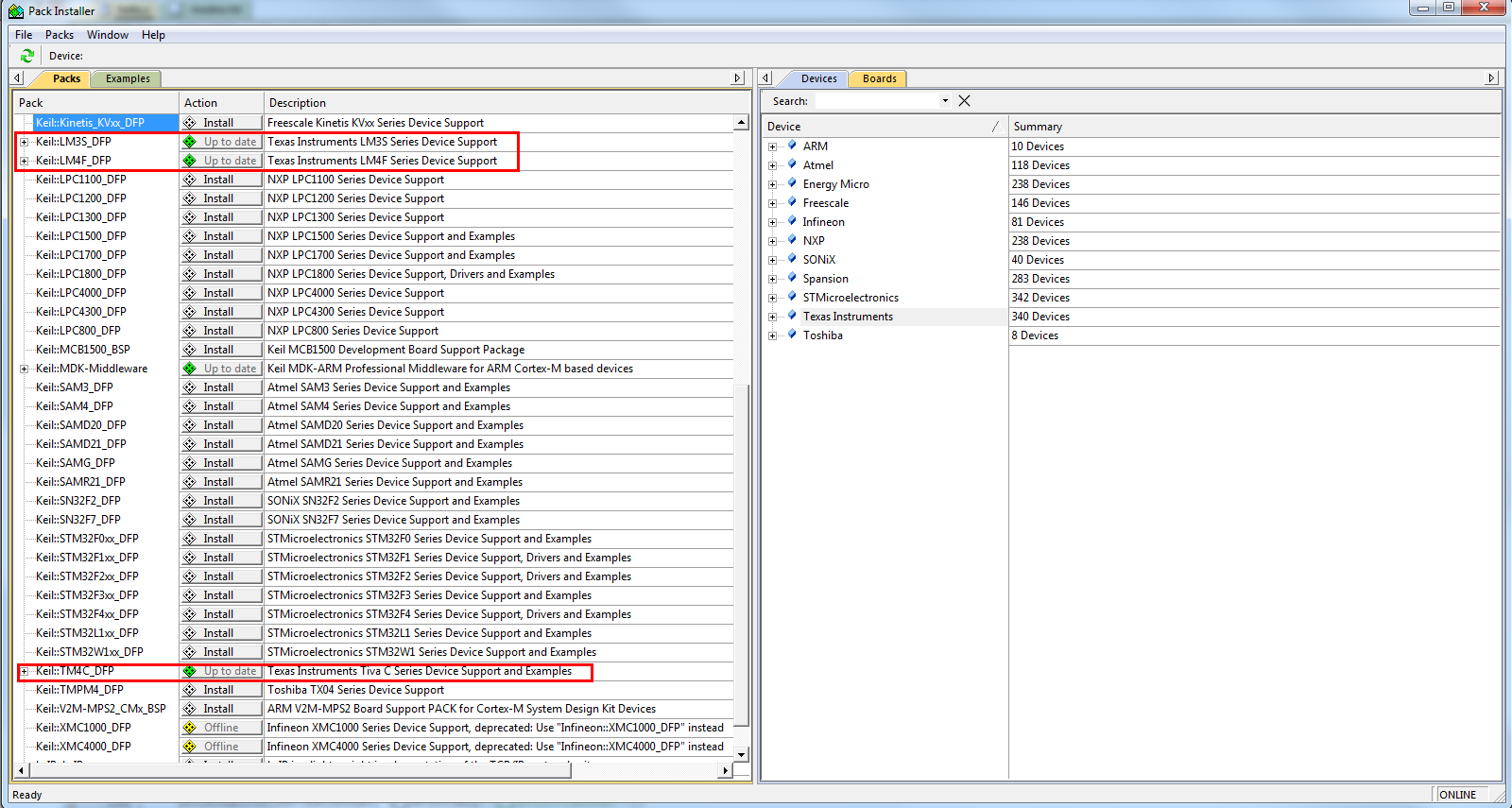Click the diamond icon beside Spansion
Screen dimensions: 1512x808
[x=792, y=278]
